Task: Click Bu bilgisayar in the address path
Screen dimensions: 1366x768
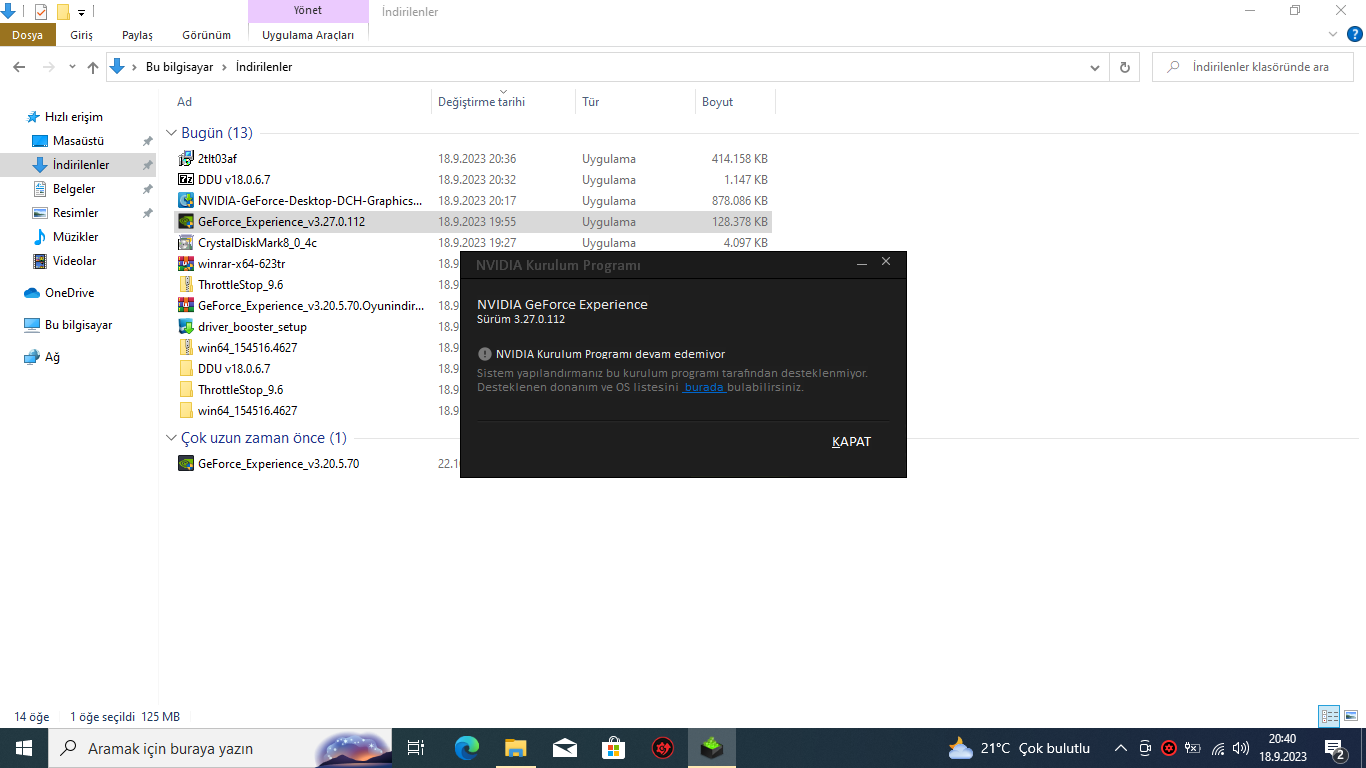Action: [180, 67]
